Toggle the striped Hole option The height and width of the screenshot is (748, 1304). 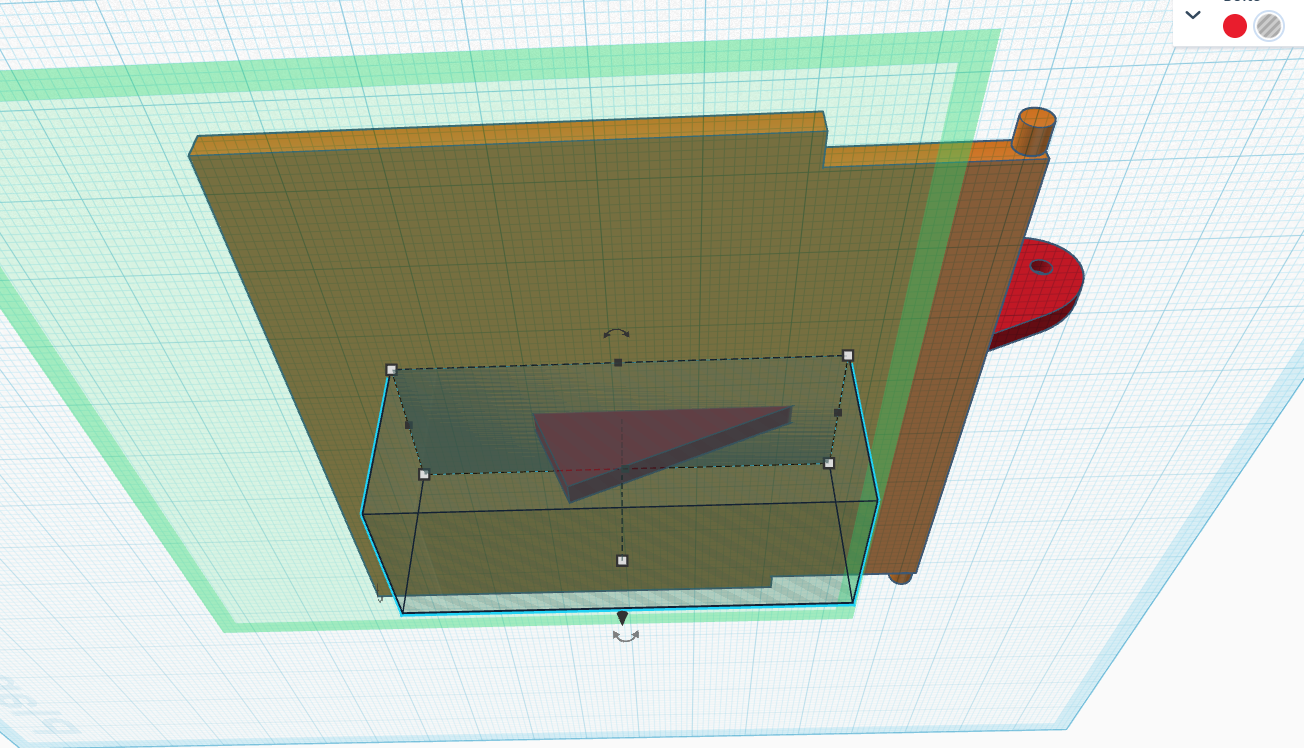(x=1269, y=26)
